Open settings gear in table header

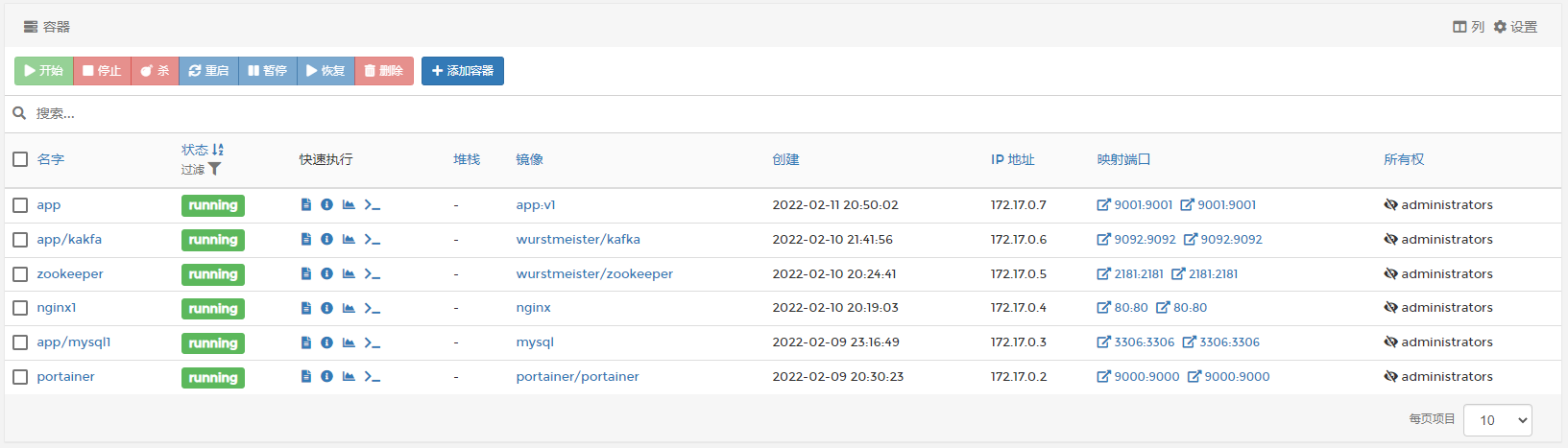(x=1515, y=27)
